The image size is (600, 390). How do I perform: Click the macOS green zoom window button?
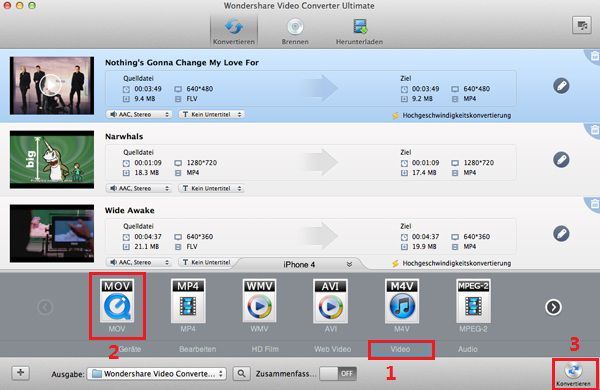tap(32, 5)
